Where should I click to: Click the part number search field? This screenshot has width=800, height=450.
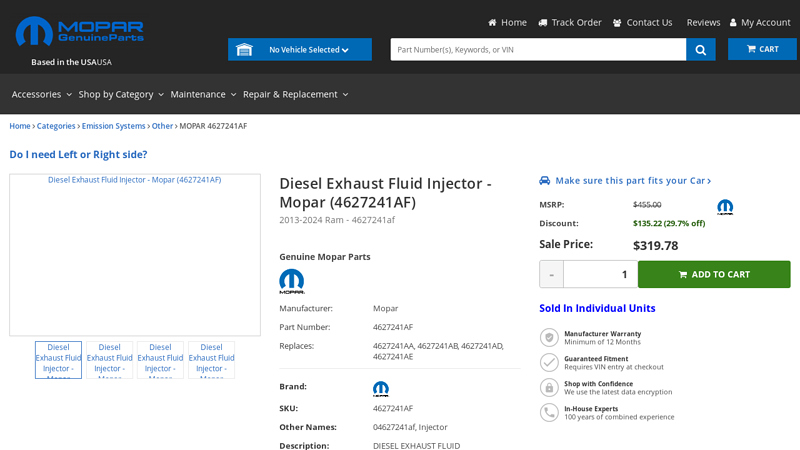click(538, 49)
